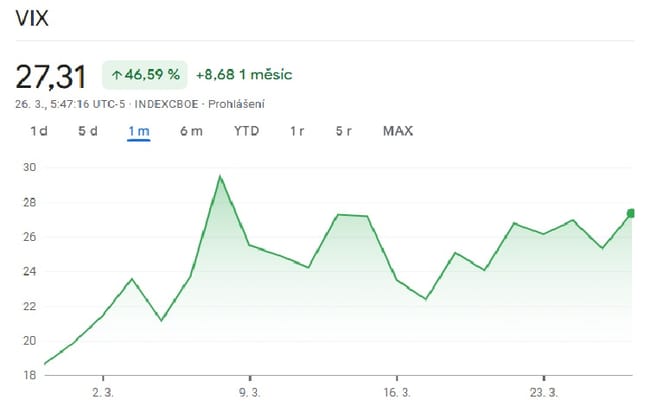Screen dimensions: 650x405
Task: Open the MAX range view
Action: 397,131
